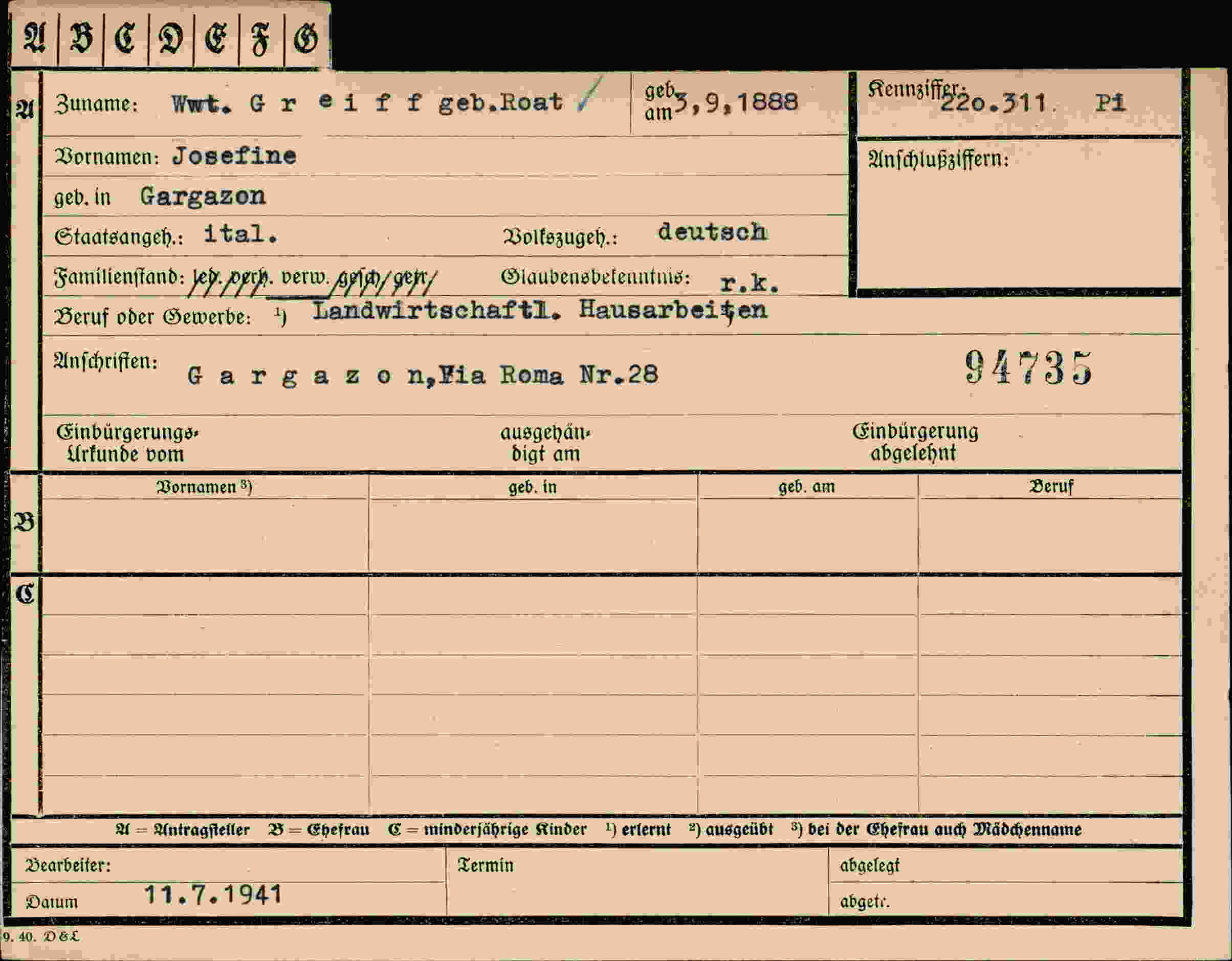This screenshot has width=1232, height=961.
Task: Click the first name "Josefine"
Action: coord(235,156)
